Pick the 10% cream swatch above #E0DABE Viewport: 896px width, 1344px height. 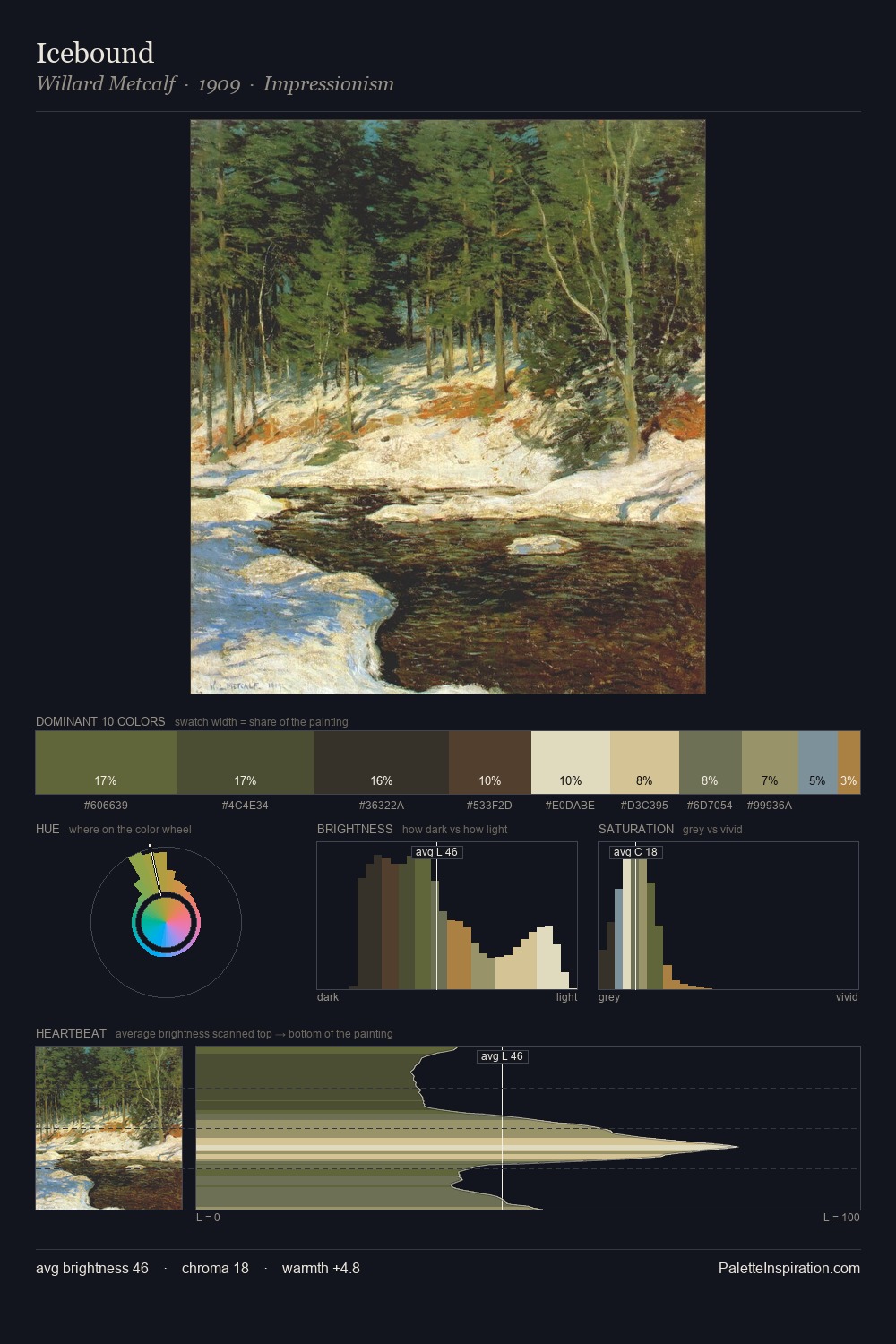tap(571, 762)
